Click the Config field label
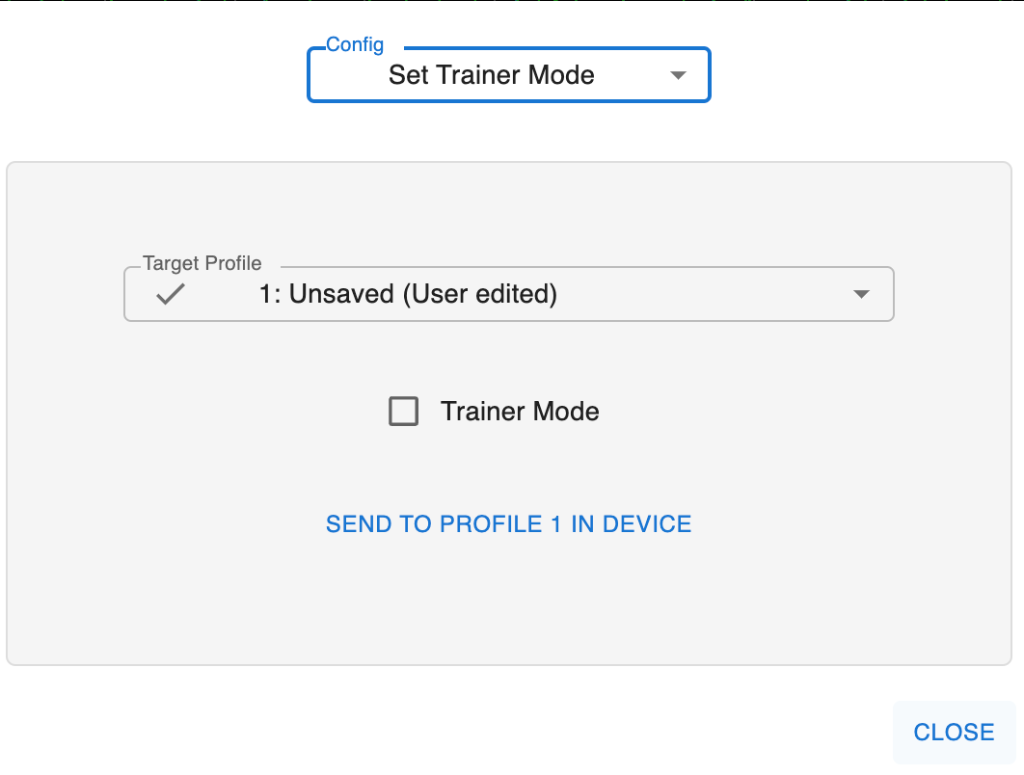 point(355,46)
